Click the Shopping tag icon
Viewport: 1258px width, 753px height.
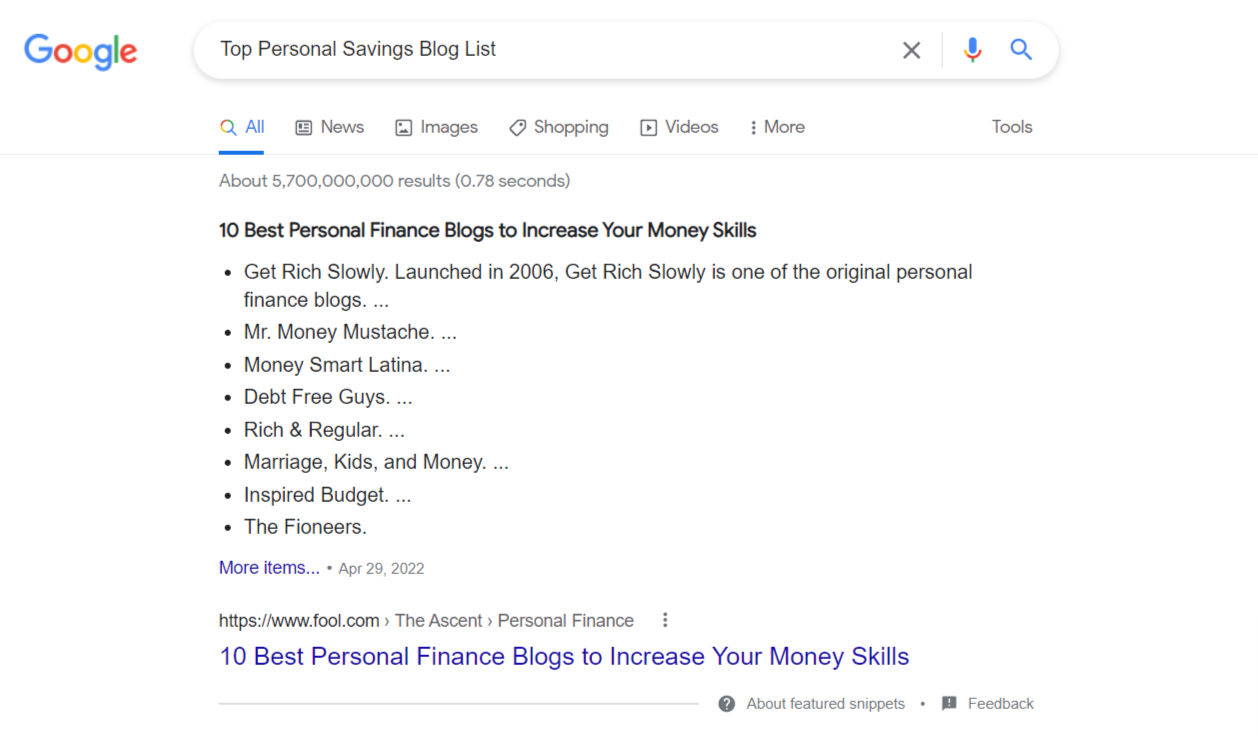point(517,128)
